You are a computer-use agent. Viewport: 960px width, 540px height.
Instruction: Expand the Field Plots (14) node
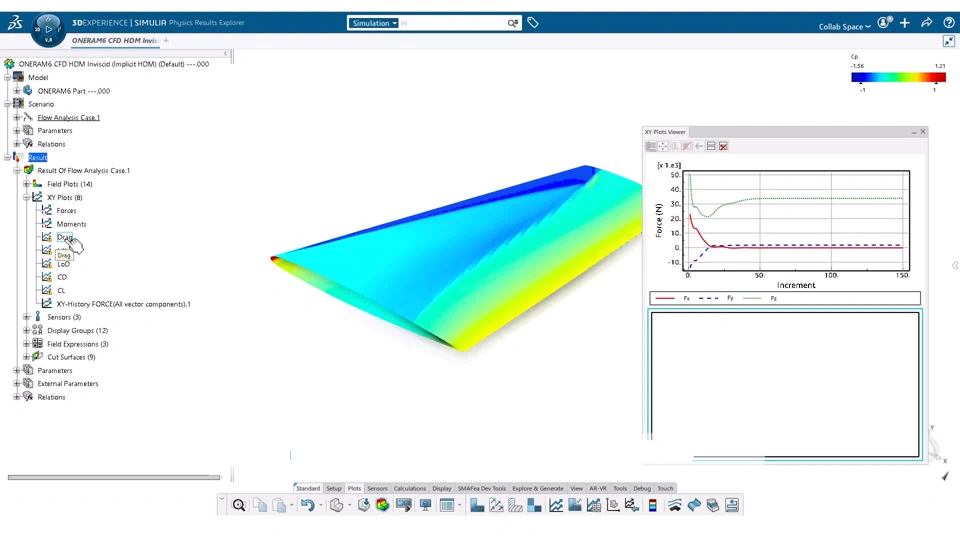click(x=26, y=184)
